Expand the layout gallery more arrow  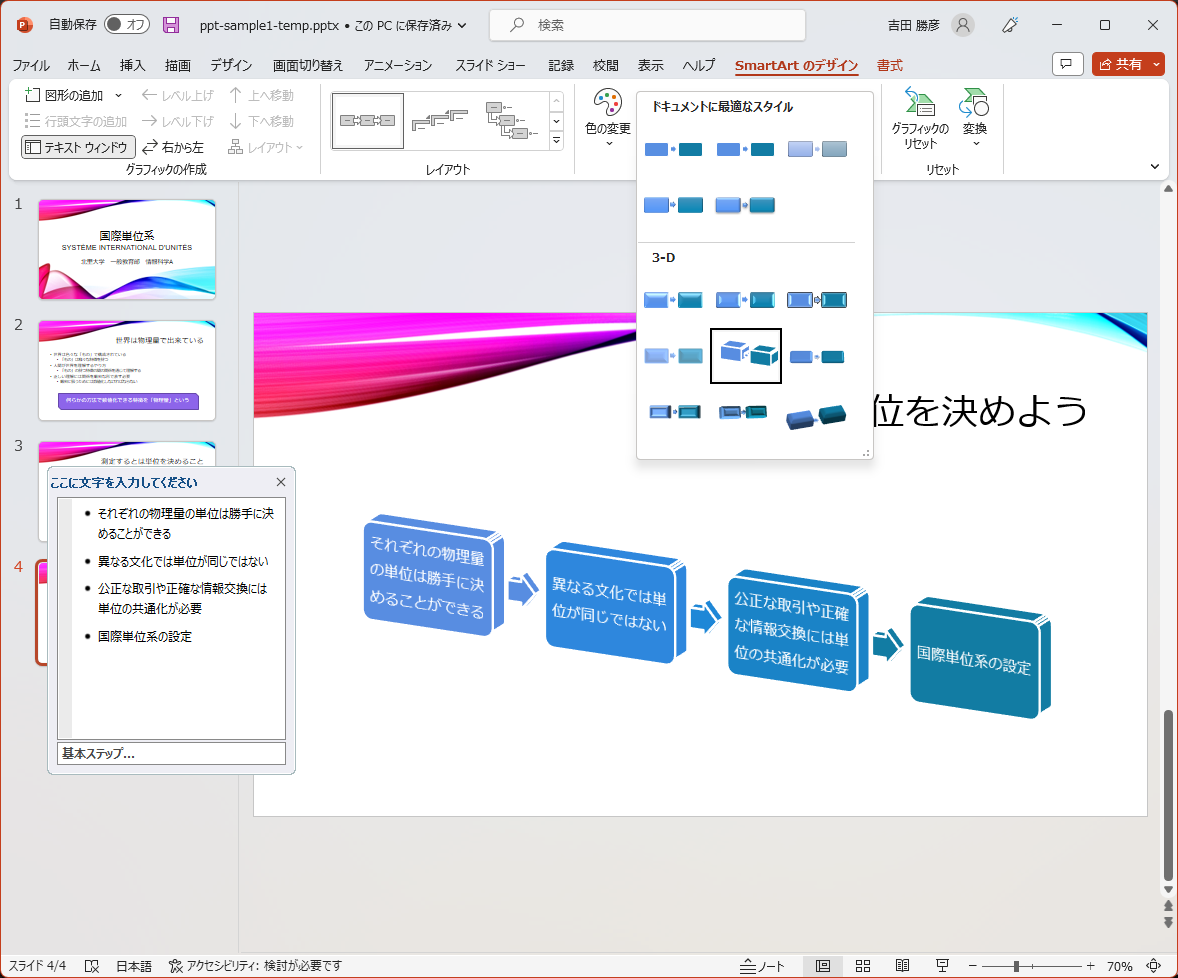pos(557,141)
